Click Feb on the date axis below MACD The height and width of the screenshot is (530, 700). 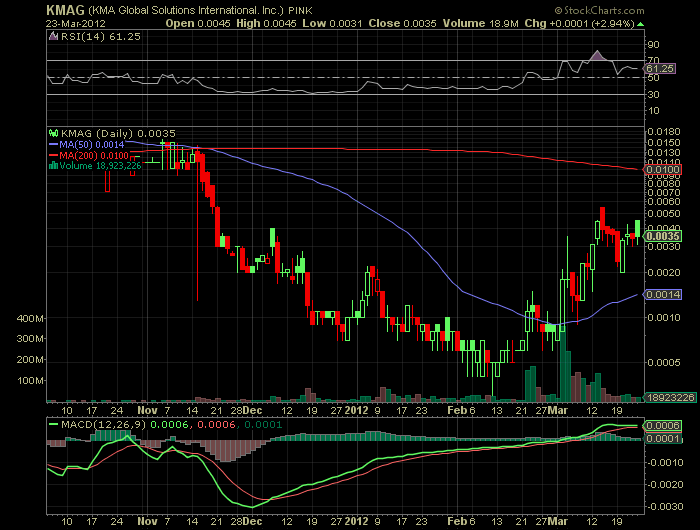(457, 521)
